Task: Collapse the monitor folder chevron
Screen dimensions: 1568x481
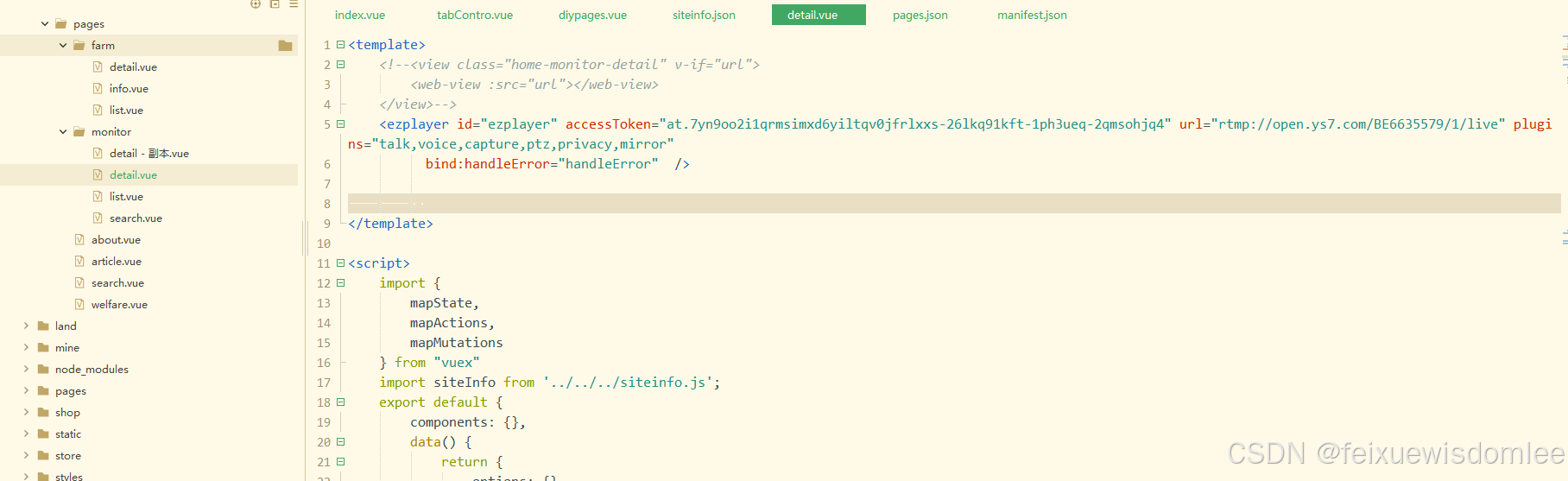Action: coord(63,132)
